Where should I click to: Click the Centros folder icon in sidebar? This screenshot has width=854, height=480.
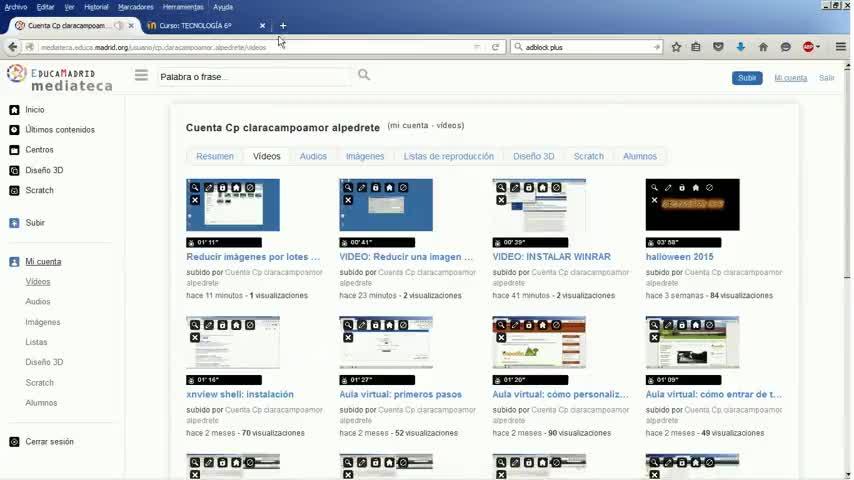14,150
